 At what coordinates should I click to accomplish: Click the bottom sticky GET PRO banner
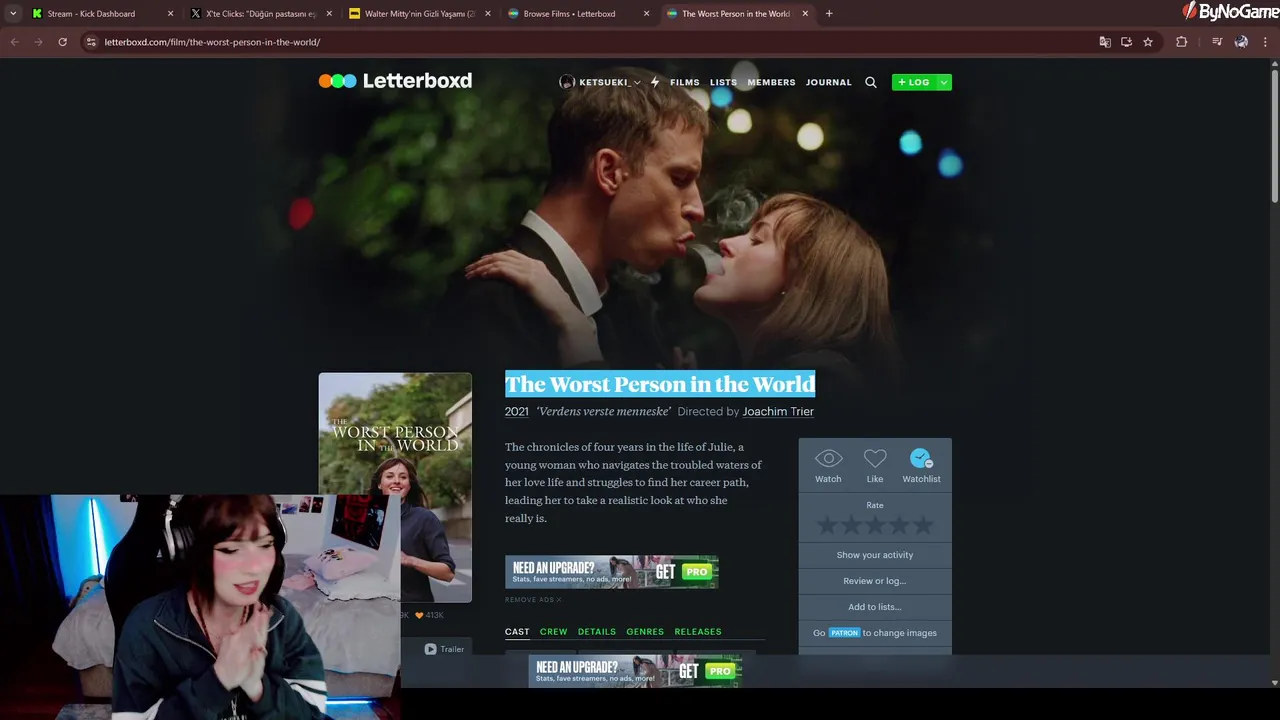(635, 670)
